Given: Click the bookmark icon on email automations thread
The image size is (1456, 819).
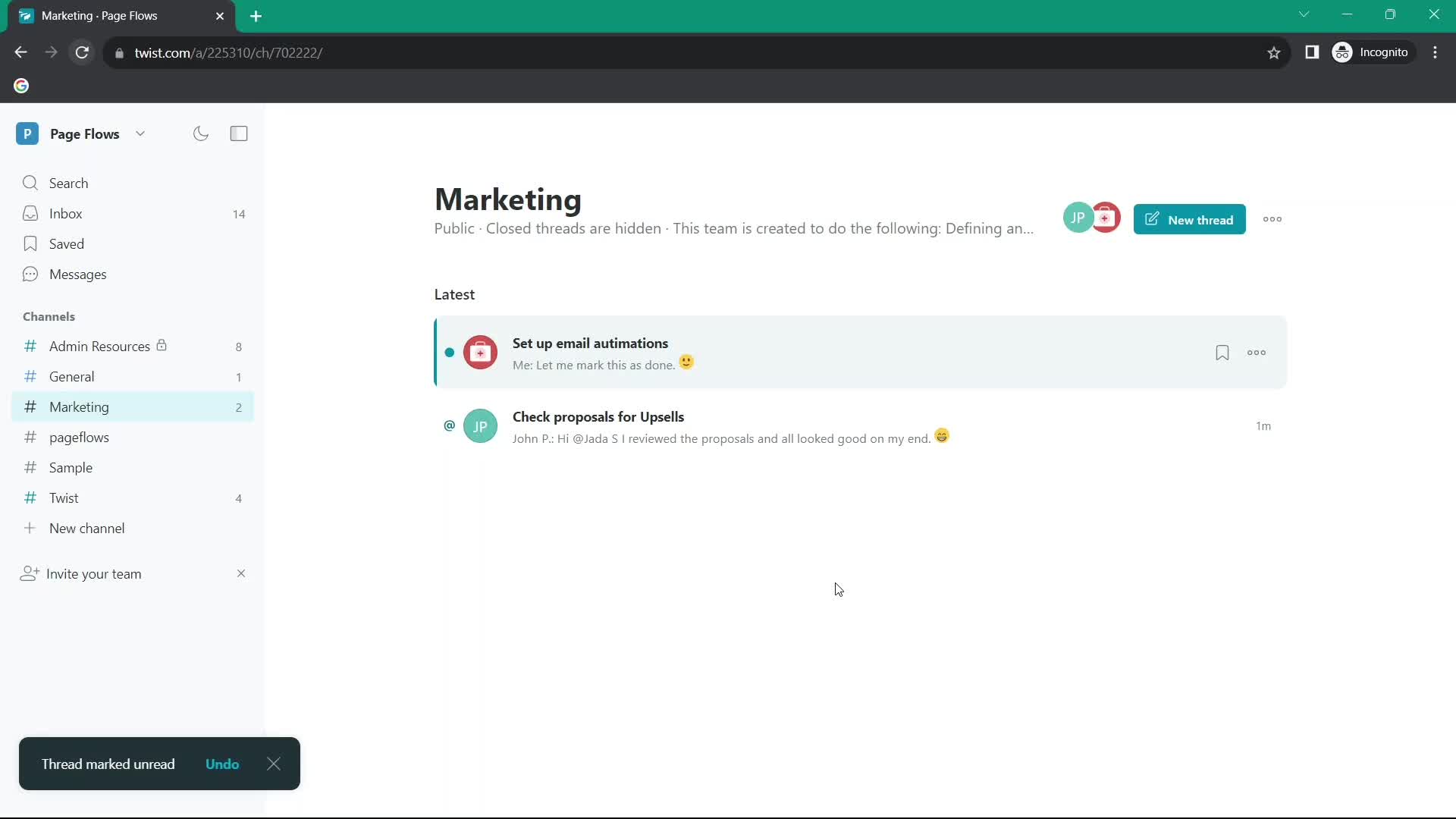Looking at the screenshot, I should point(1221,352).
